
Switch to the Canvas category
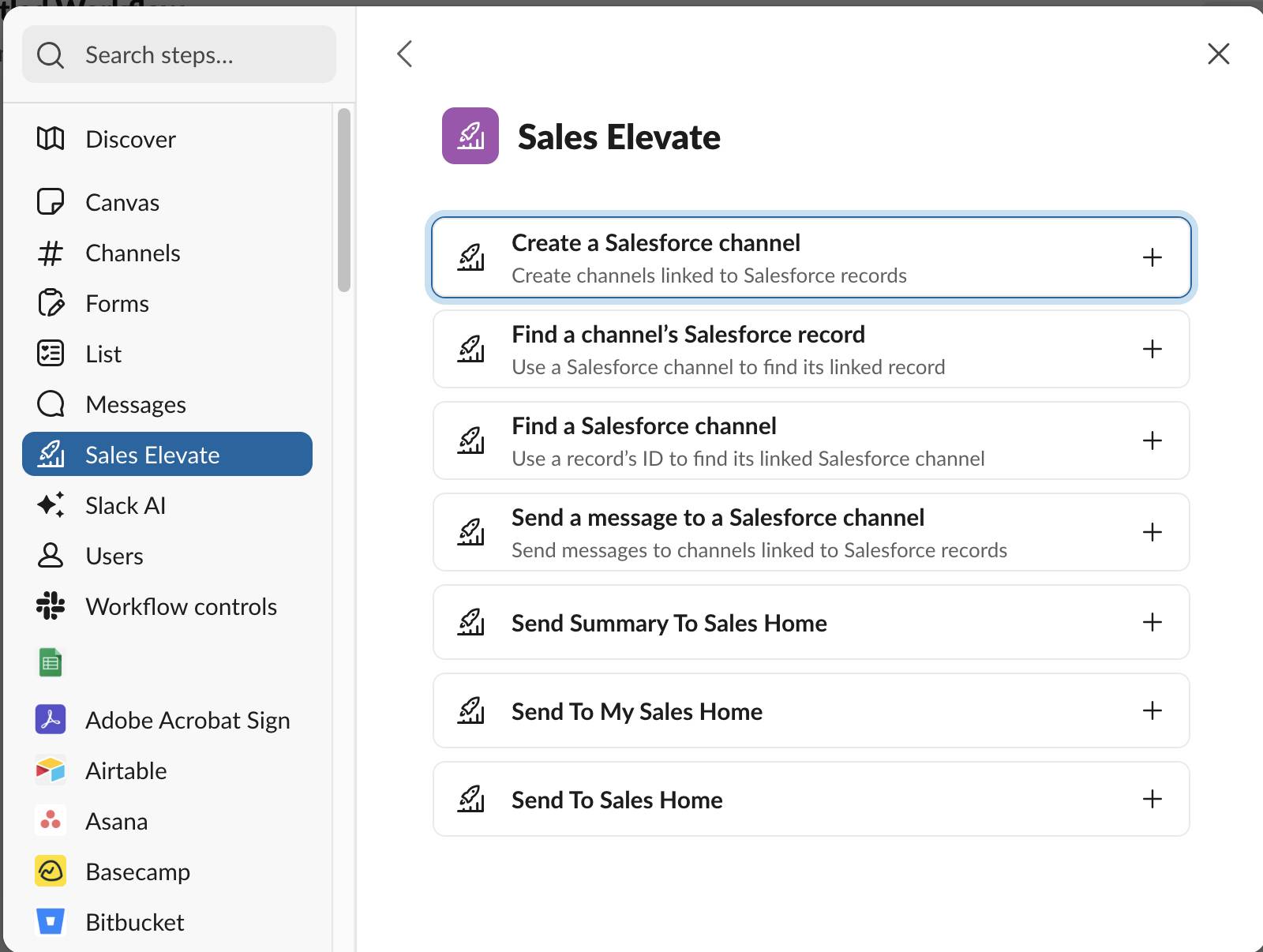click(x=122, y=202)
